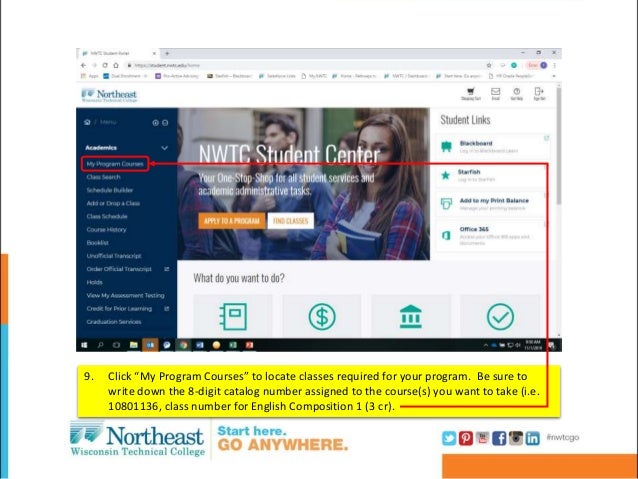The image size is (638, 479).
Task: Click the Pinterest icon in the slide footer
Action: [465, 438]
